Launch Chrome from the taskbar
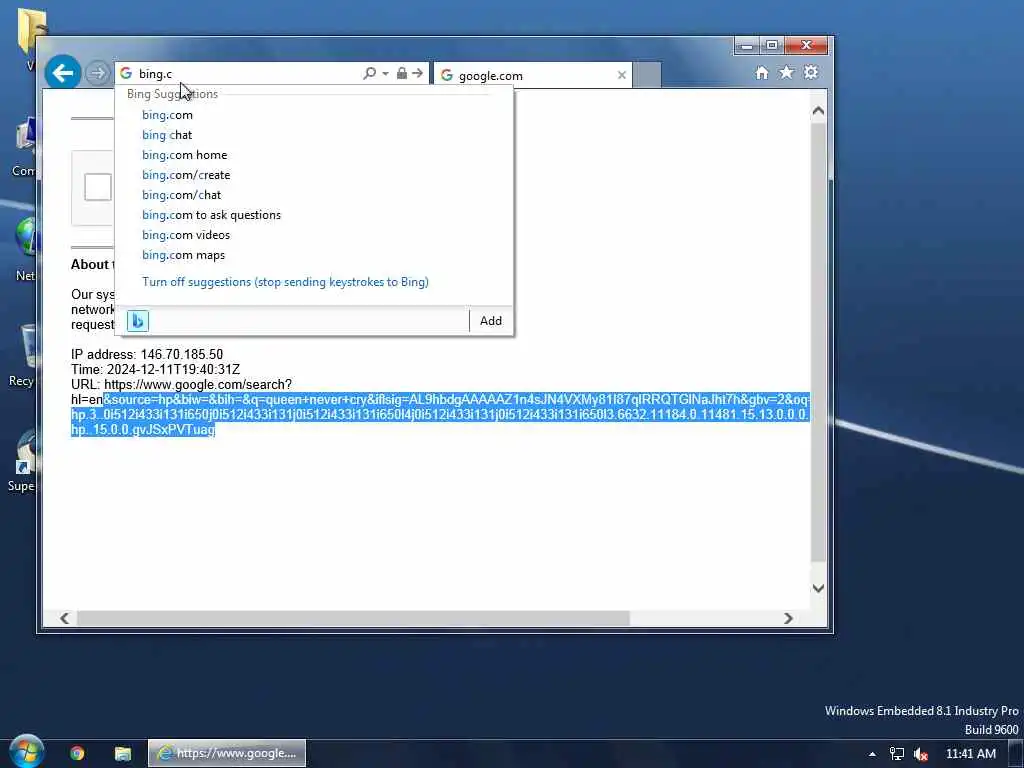 point(77,754)
